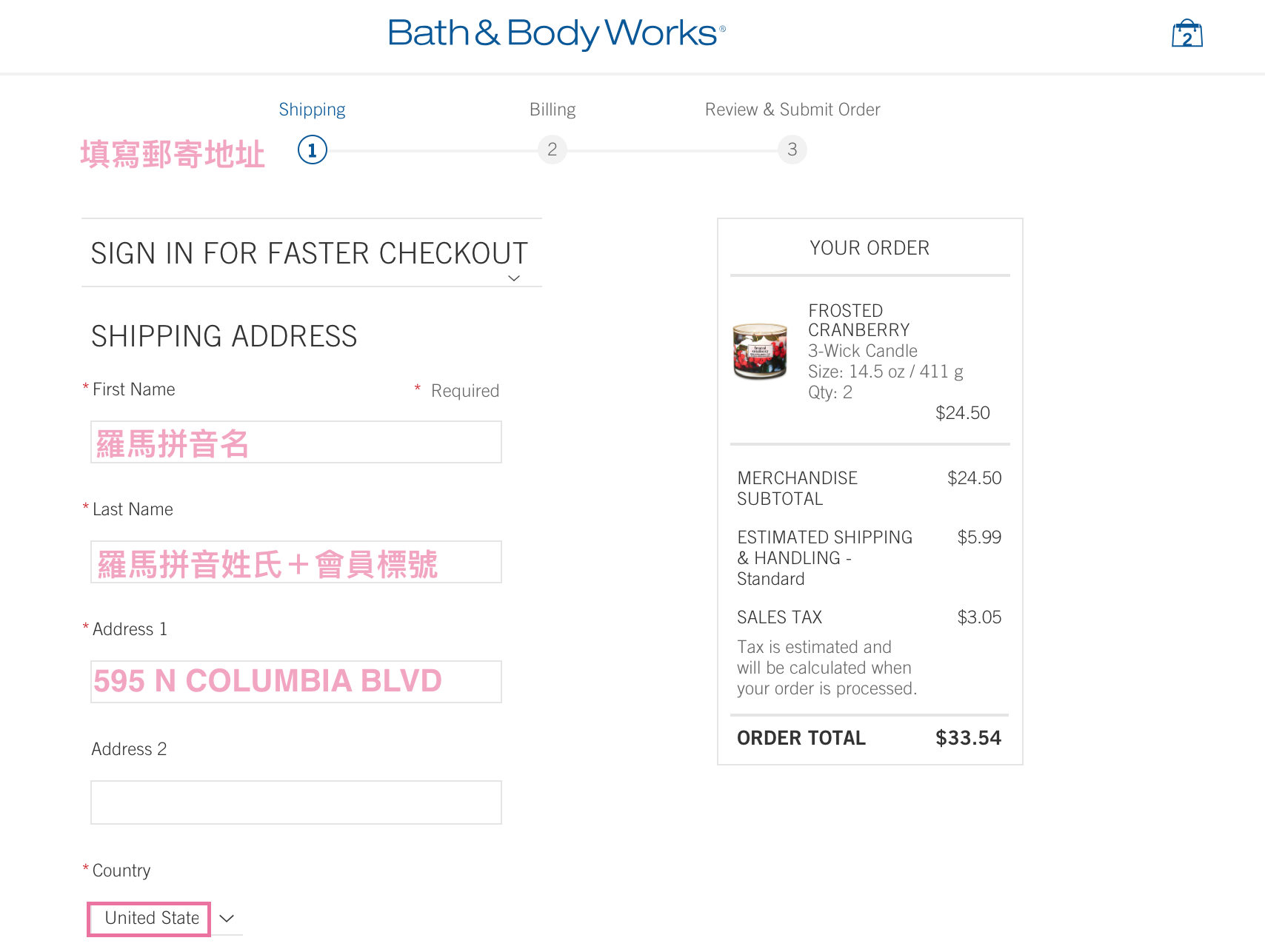Select the United States country field
Viewport: 1265px width, 952px height.
pos(150,919)
